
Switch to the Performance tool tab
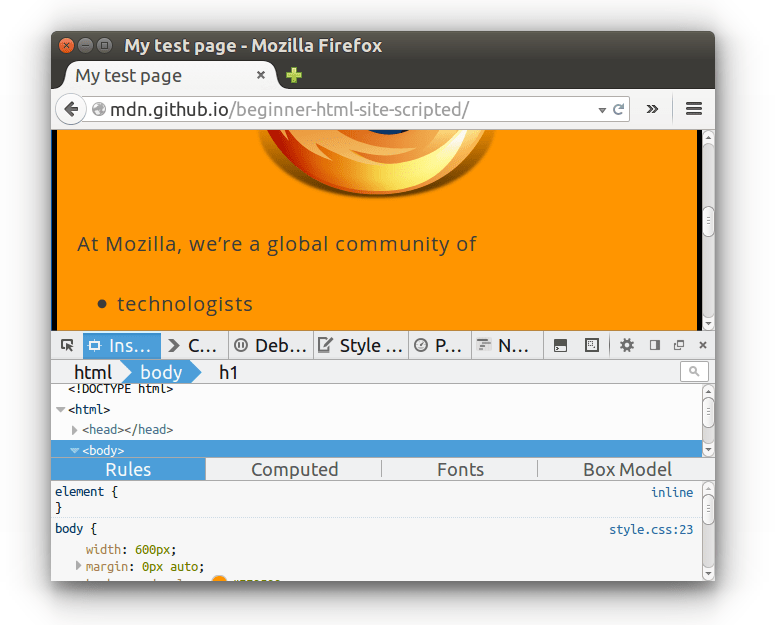click(439, 345)
